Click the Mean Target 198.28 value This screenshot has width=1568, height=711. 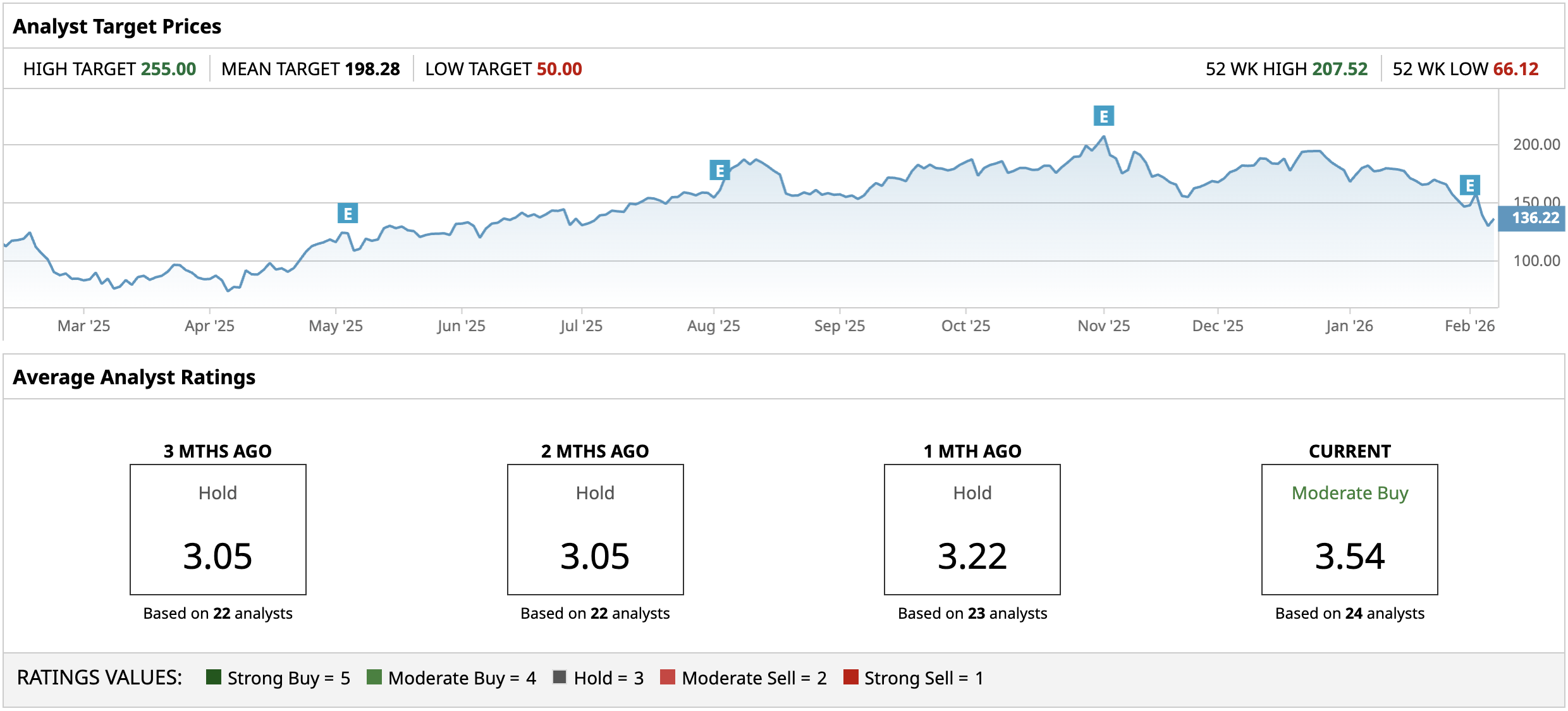pos(372,69)
